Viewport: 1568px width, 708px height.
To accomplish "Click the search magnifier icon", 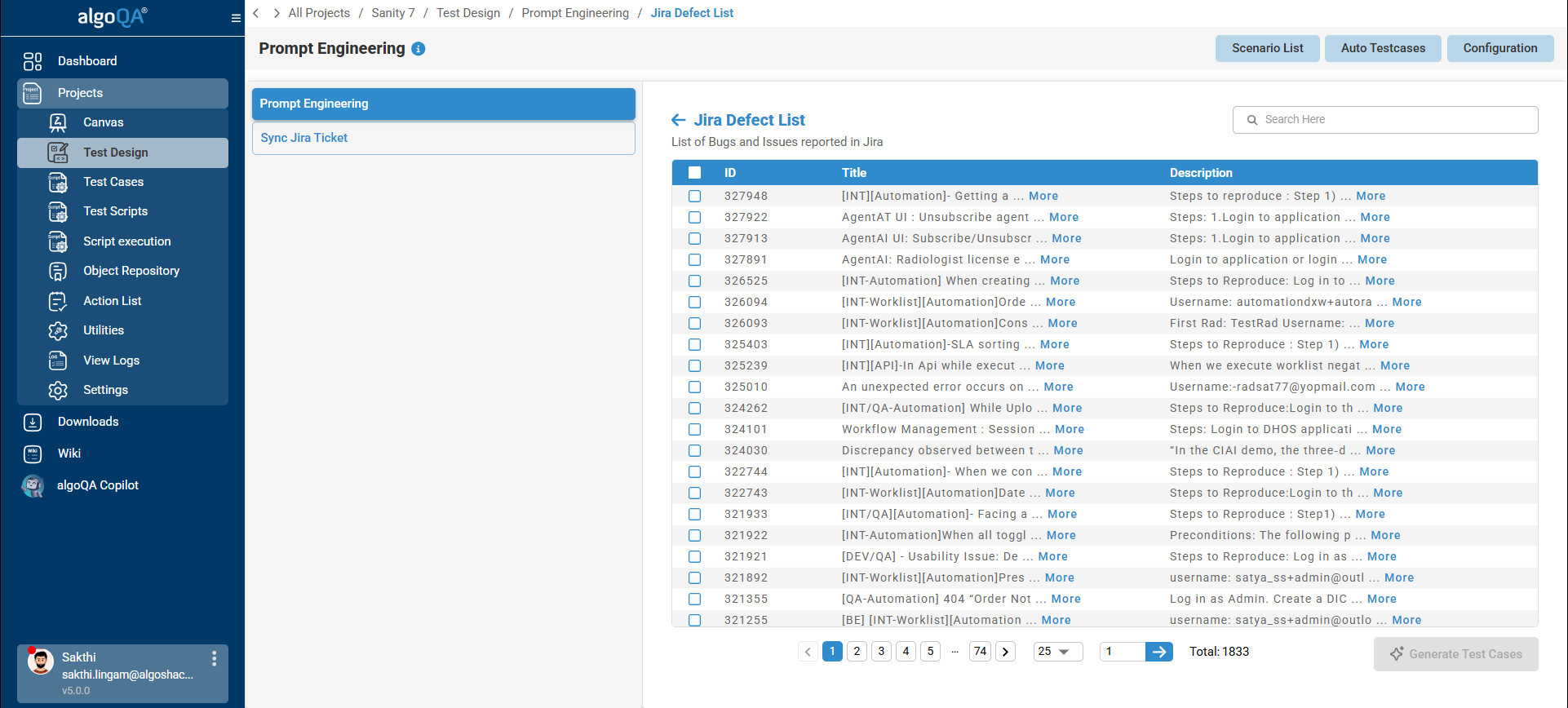I will point(1252,120).
